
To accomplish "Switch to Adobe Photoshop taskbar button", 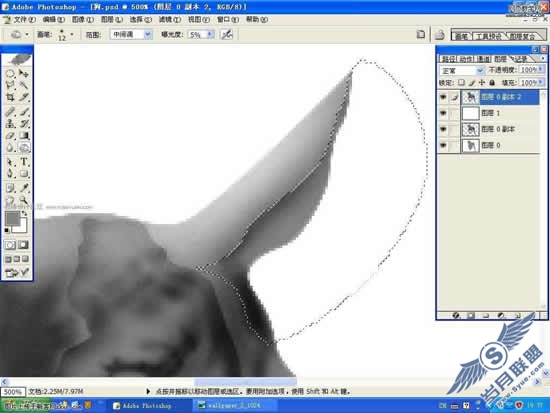I will point(142,406).
